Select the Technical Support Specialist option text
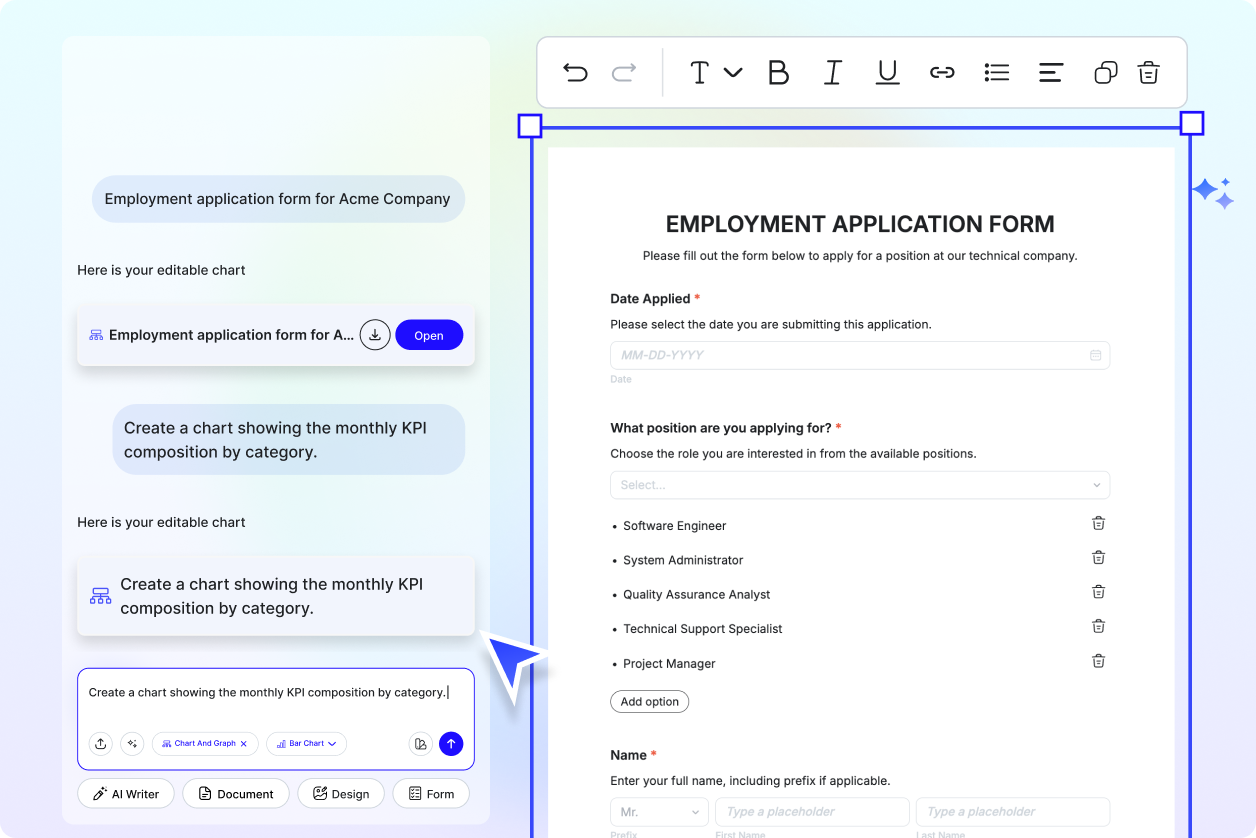This screenshot has width=1256, height=838. pos(702,629)
